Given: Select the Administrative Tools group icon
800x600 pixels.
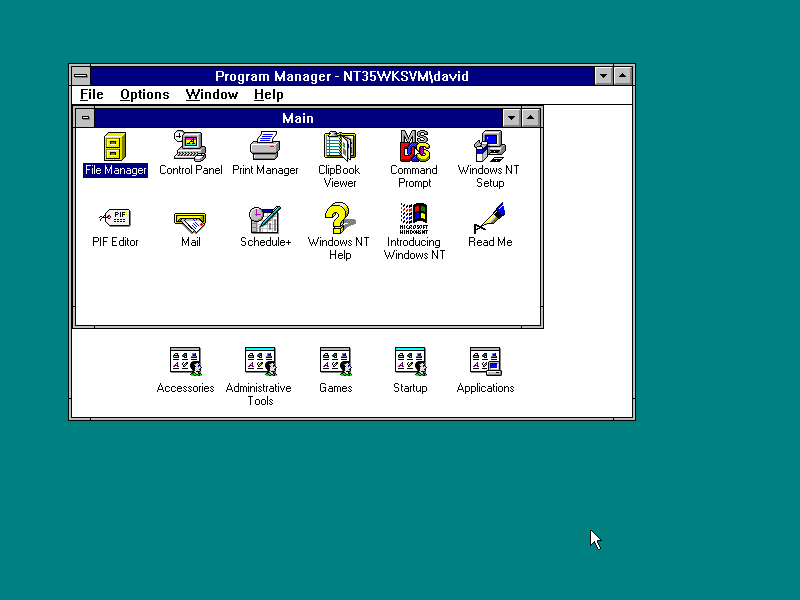Looking at the screenshot, I should click(x=260, y=362).
